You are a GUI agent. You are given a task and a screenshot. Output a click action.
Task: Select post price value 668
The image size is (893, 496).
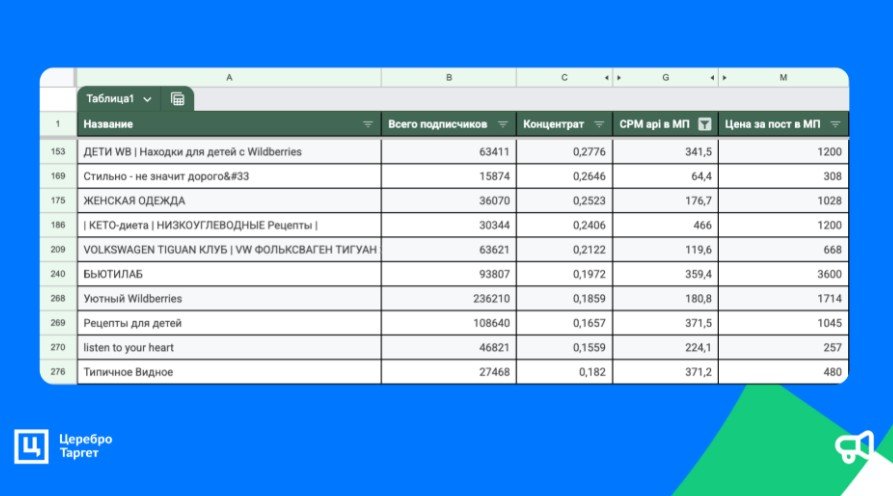click(x=783, y=249)
